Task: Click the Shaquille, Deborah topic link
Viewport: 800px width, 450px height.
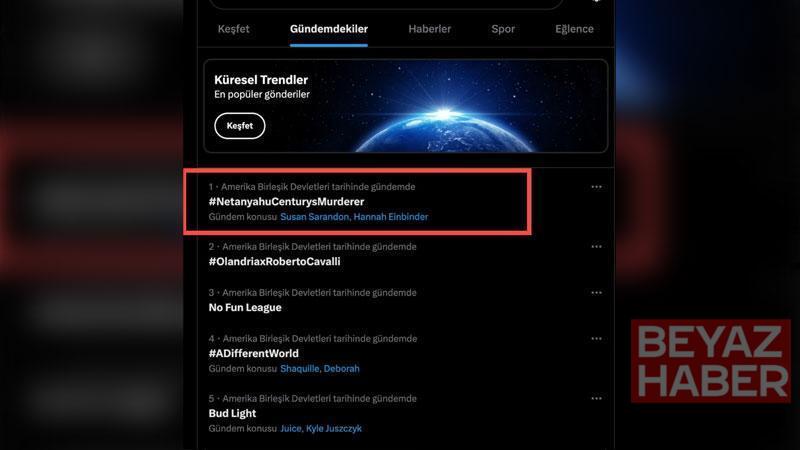Action: pyautogui.click(x=320, y=368)
